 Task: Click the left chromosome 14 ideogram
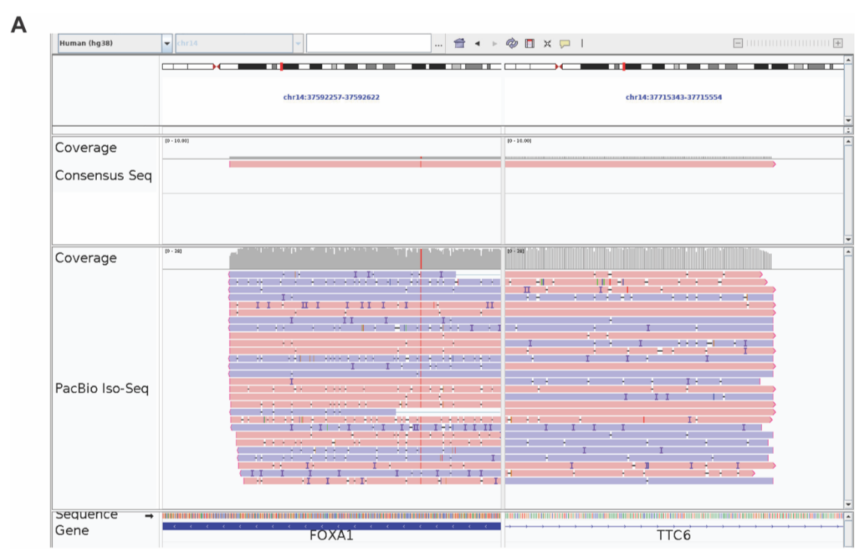click(x=331, y=66)
